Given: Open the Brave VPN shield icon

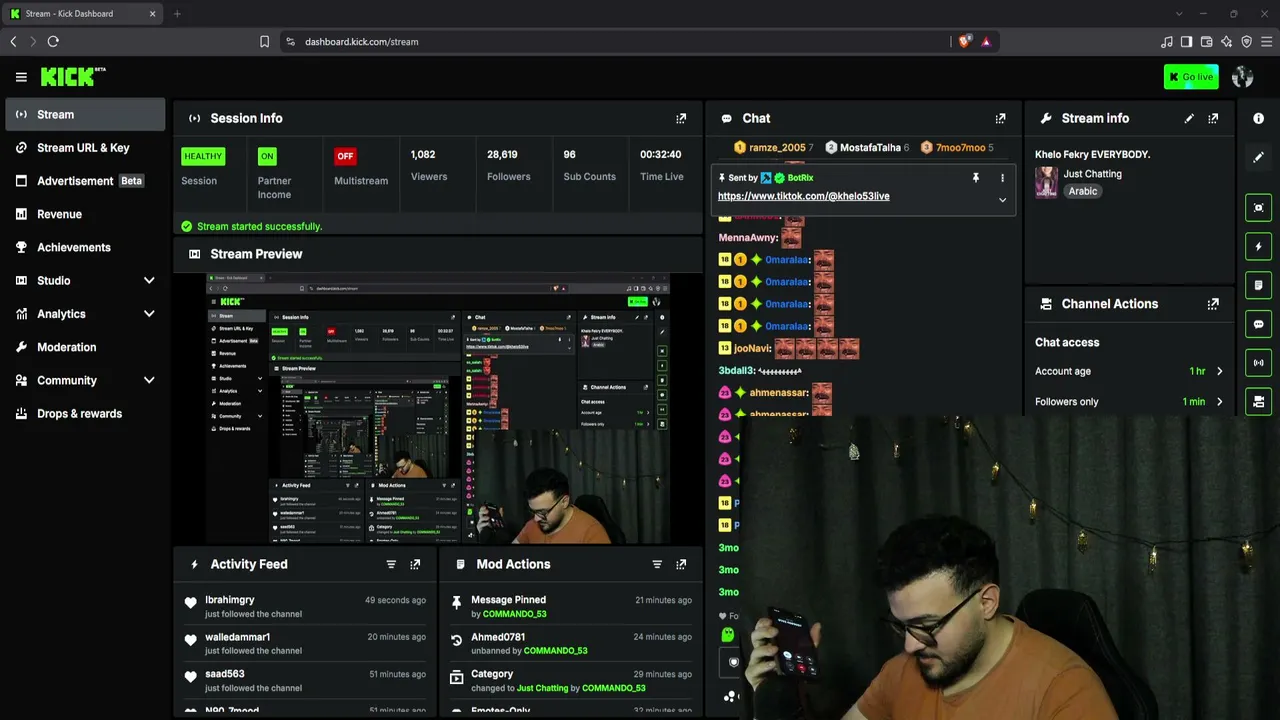Looking at the screenshot, I should (x=1246, y=42).
